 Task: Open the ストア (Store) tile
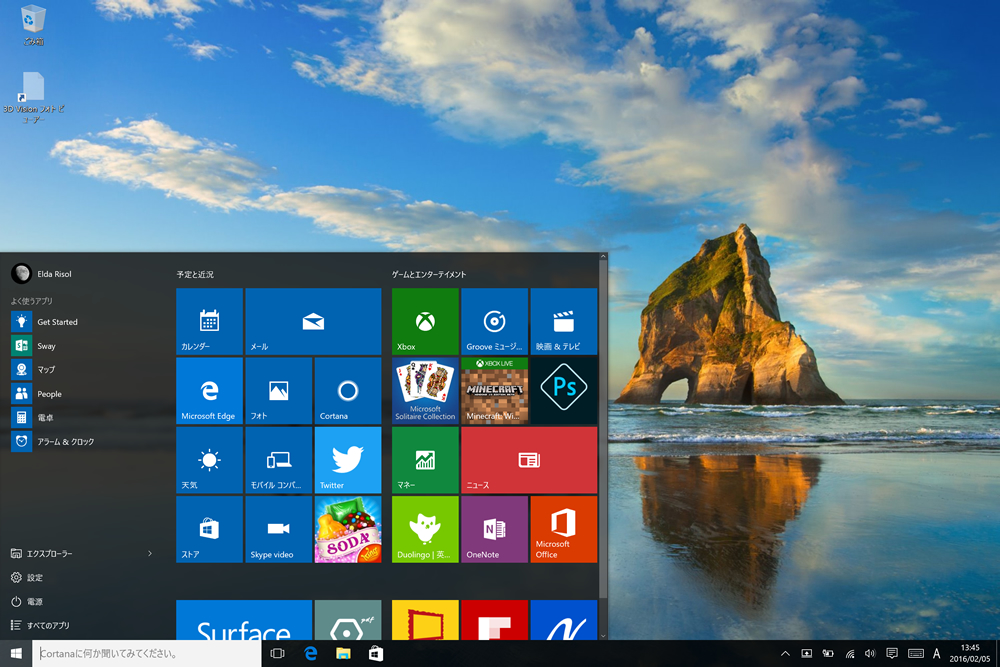tap(209, 529)
